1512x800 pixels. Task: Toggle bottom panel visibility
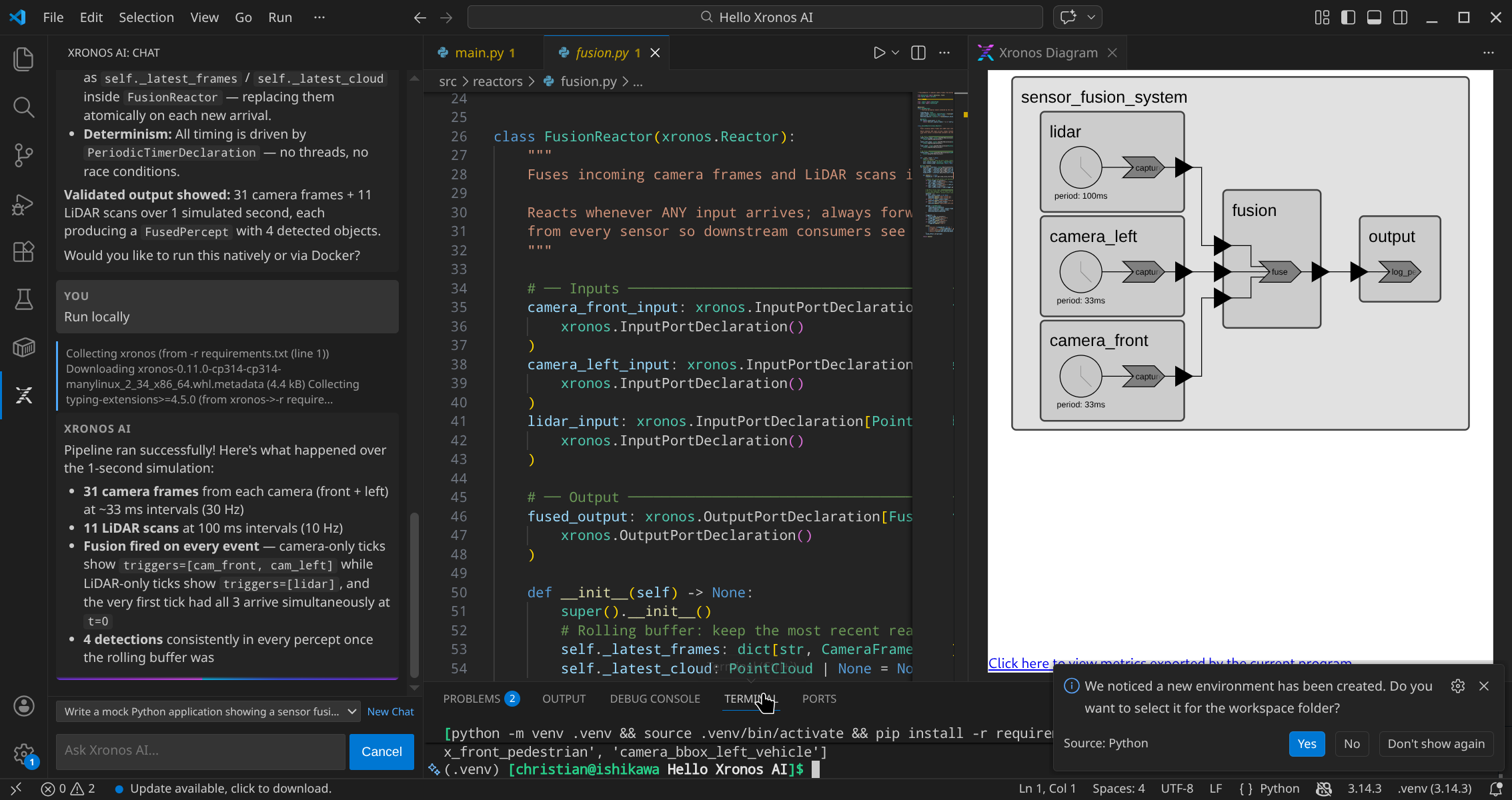pos(1374,17)
